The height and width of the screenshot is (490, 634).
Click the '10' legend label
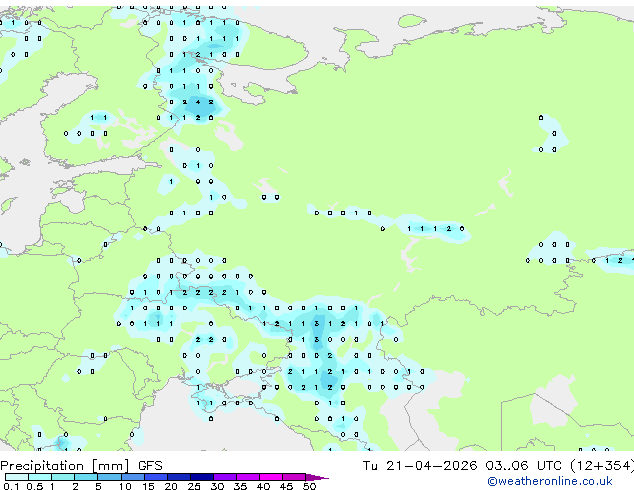tap(125, 486)
